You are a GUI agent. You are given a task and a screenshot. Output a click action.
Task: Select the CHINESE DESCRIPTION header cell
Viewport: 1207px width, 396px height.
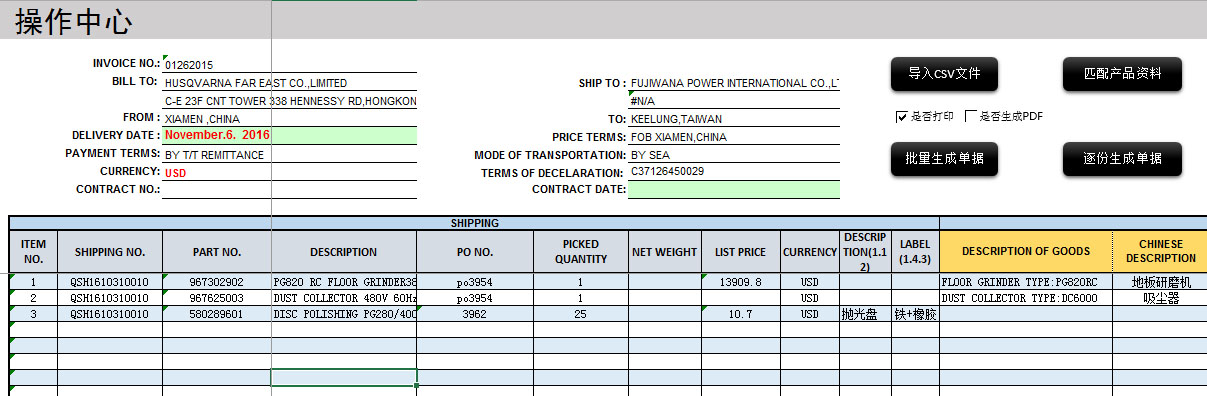(1160, 252)
